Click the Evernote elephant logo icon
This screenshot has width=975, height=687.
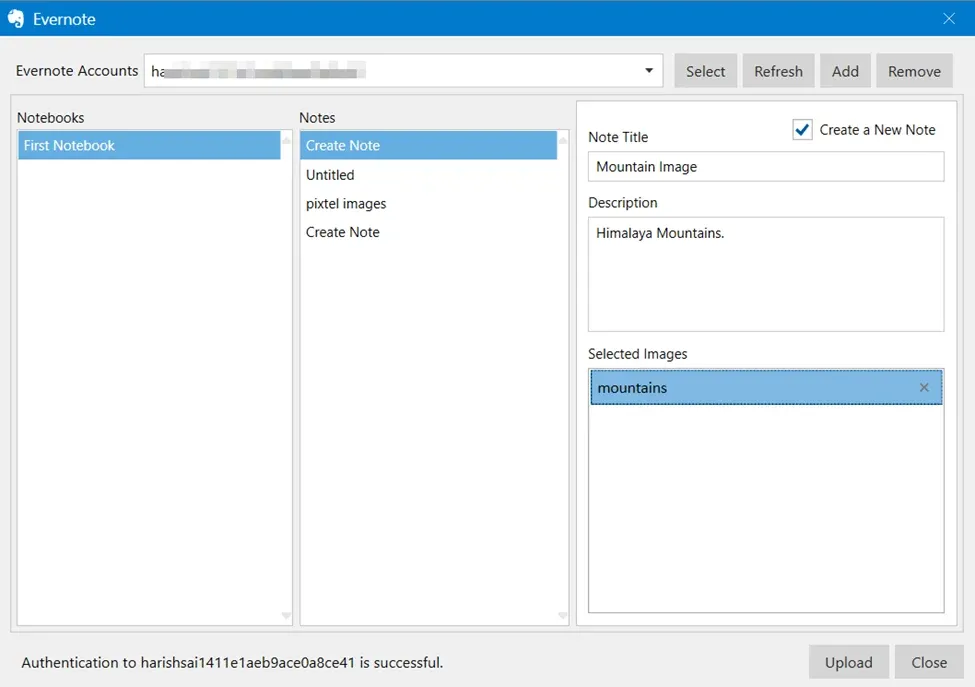point(16,19)
